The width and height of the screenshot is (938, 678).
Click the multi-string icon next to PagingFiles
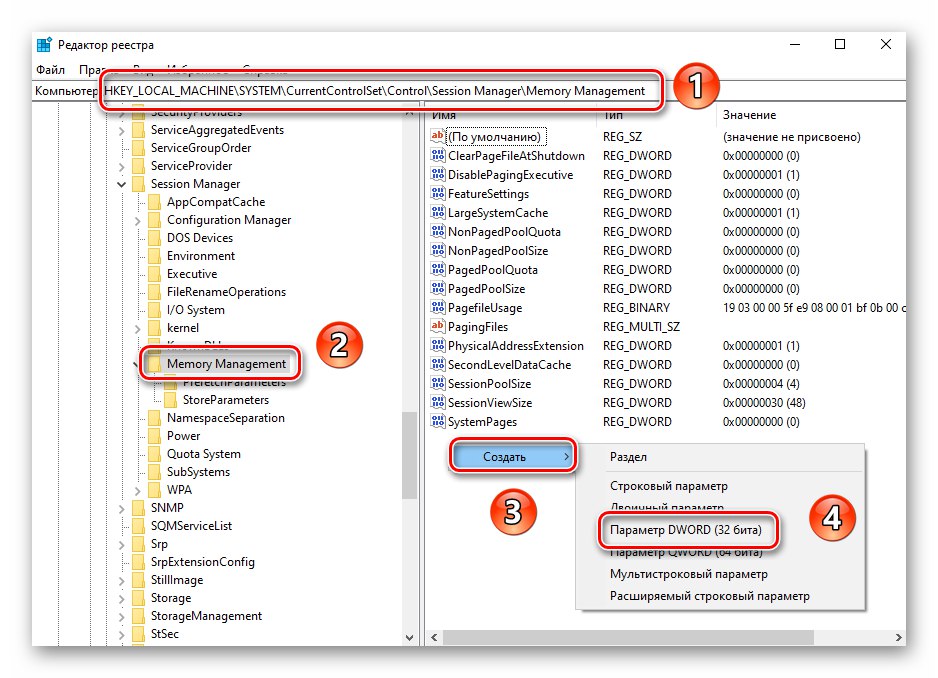pos(437,326)
